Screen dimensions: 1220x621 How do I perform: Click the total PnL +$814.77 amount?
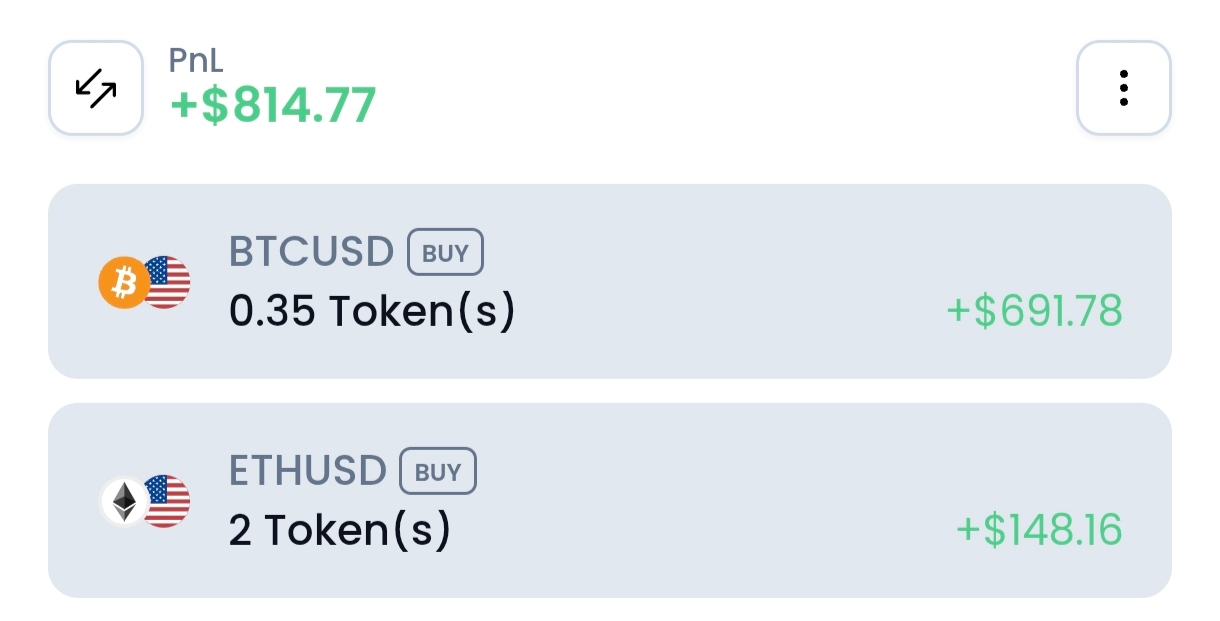(x=273, y=105)
